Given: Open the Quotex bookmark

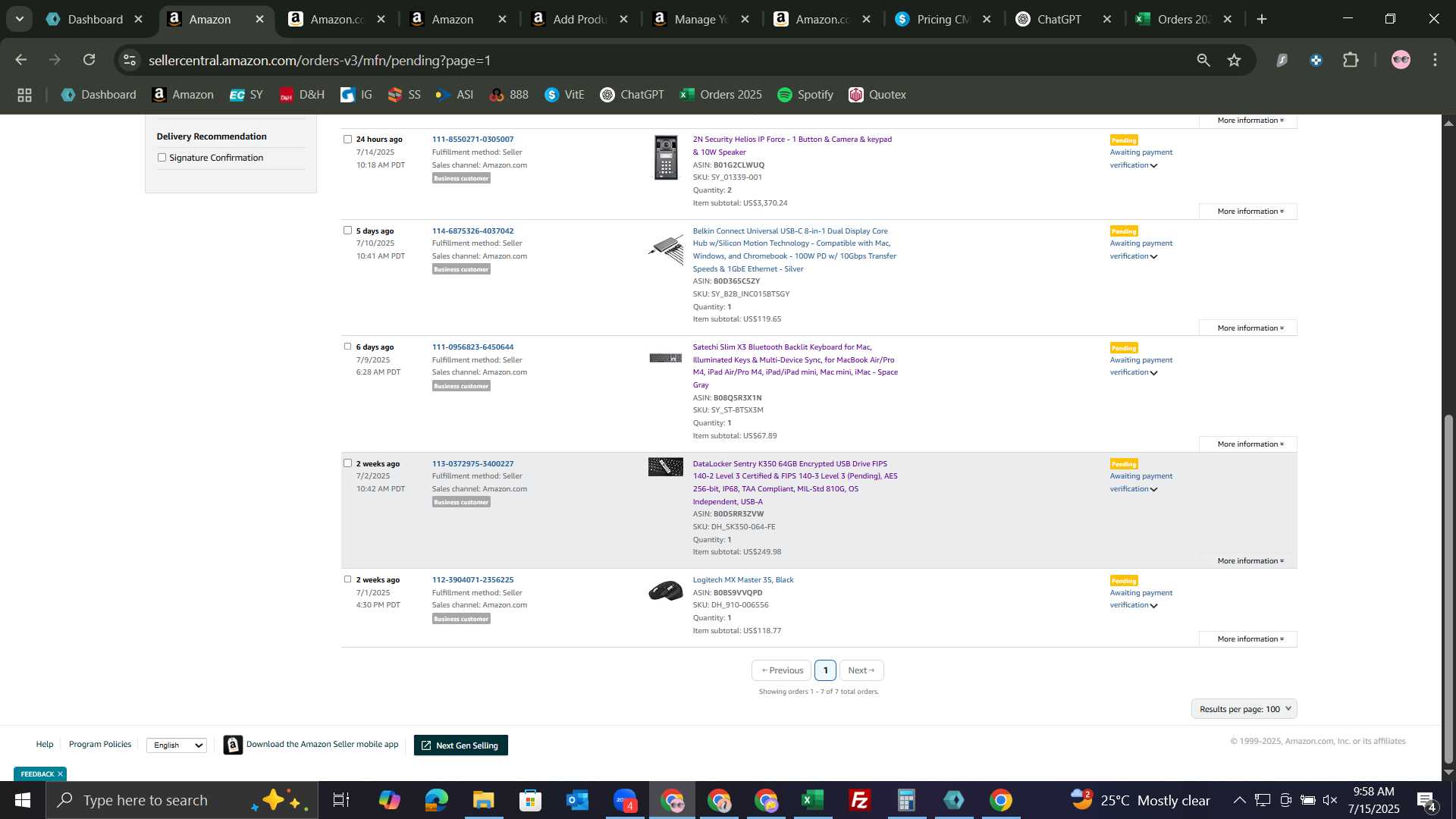Looking at the screenshot, I should pos(877,95).
